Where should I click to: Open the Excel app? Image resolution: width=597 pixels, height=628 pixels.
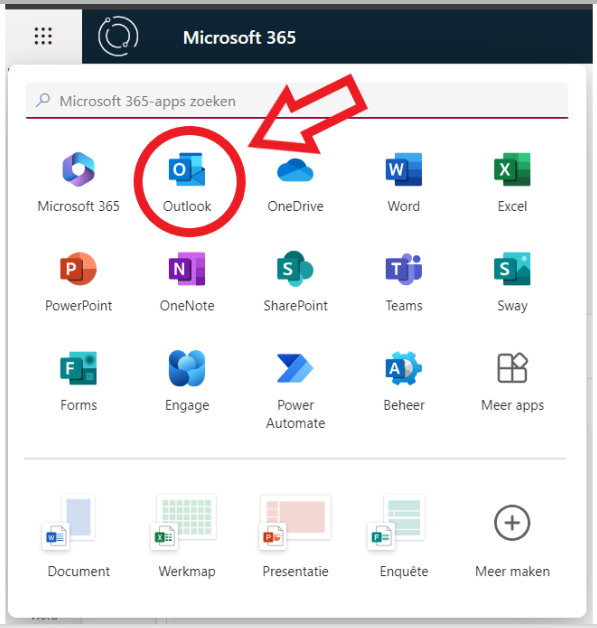pyautogui.click(x=512, y=183)
